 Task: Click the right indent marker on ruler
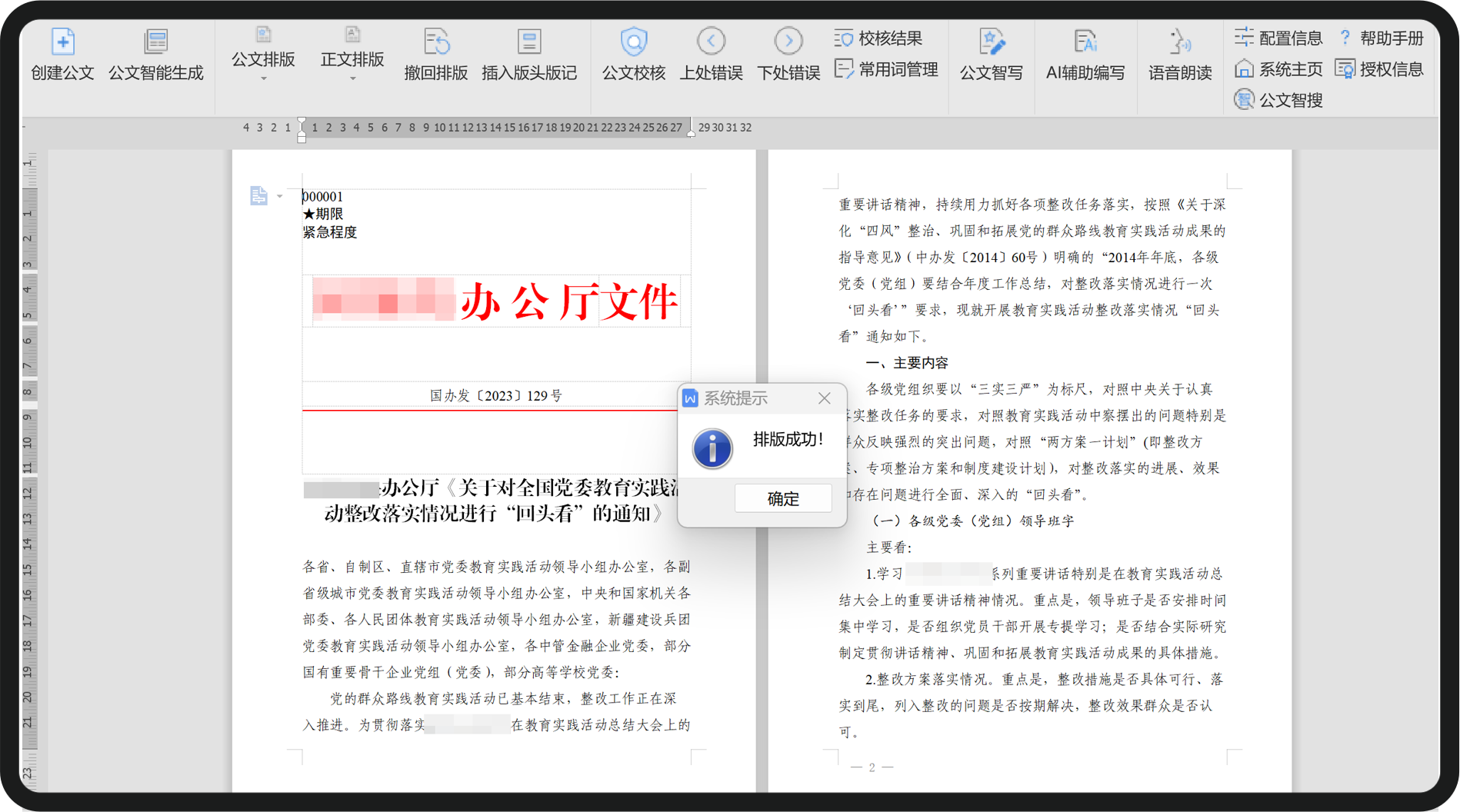point(691,133)
